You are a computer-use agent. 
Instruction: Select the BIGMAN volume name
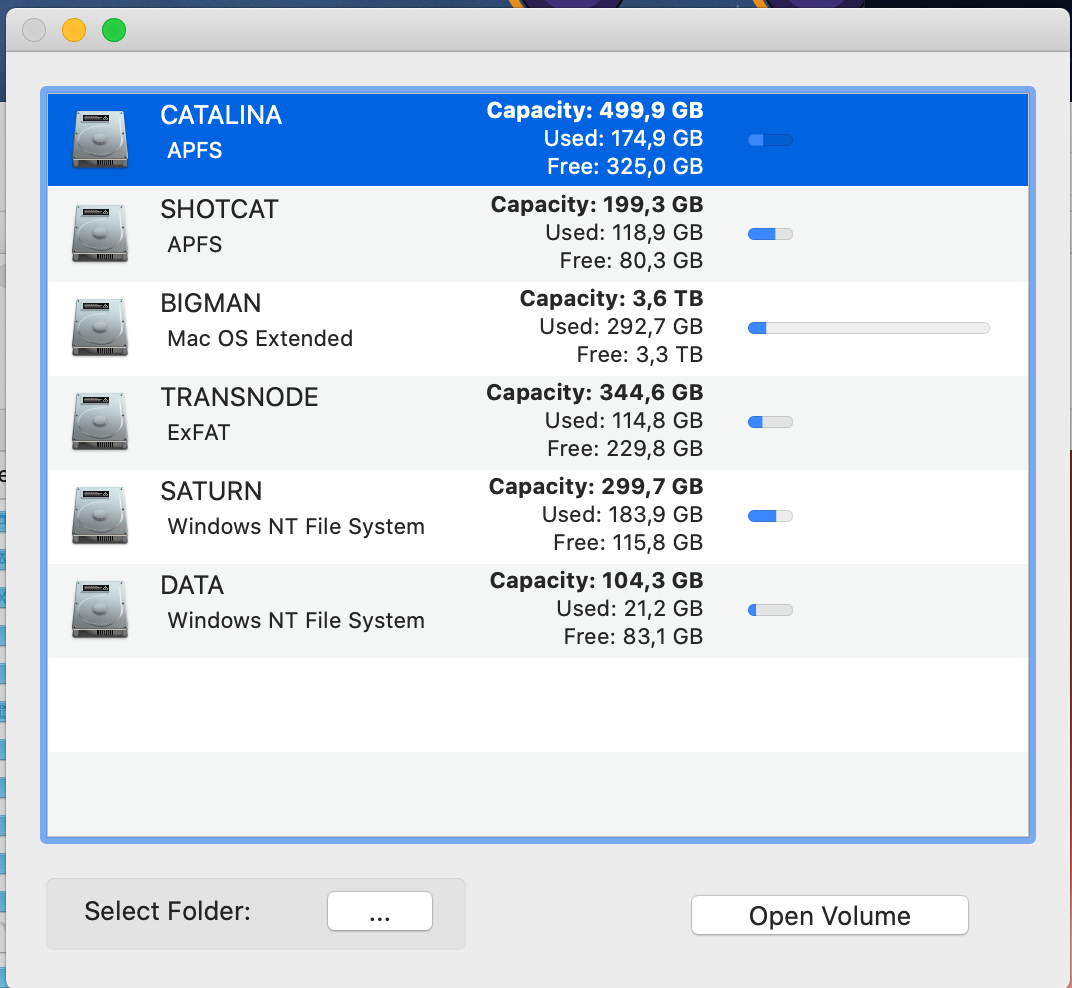point(211,303)
